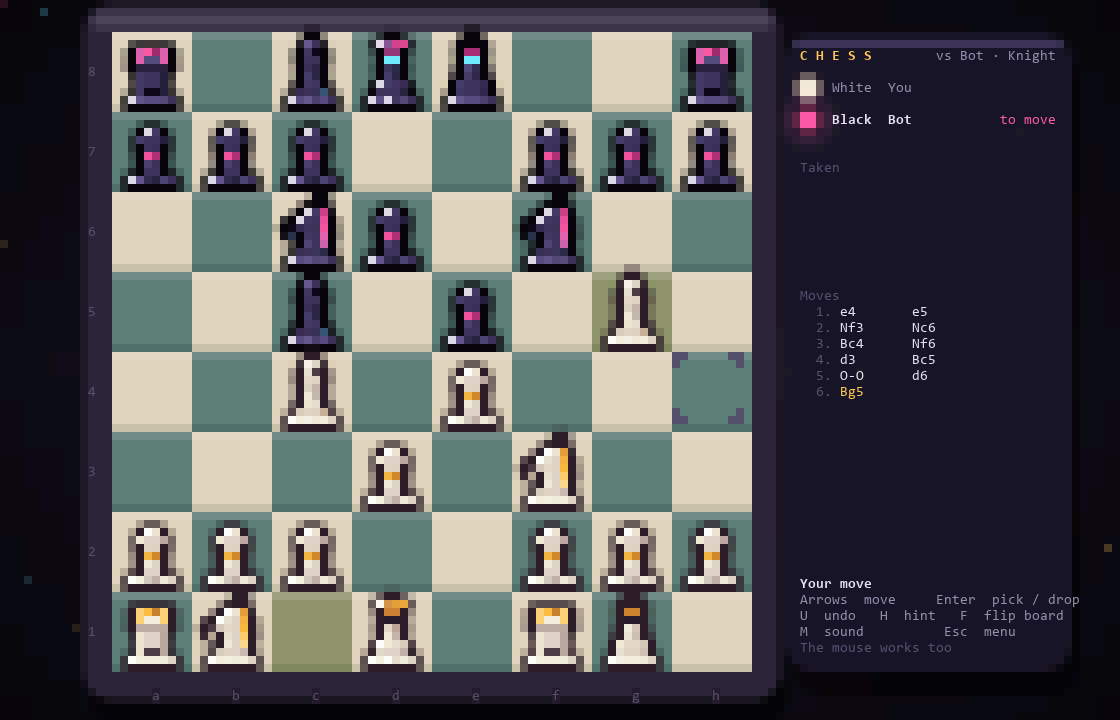The width and height of the screenshot is (1120, 720).
Task: Select the black knight on c6
Action: coord(311,231)
